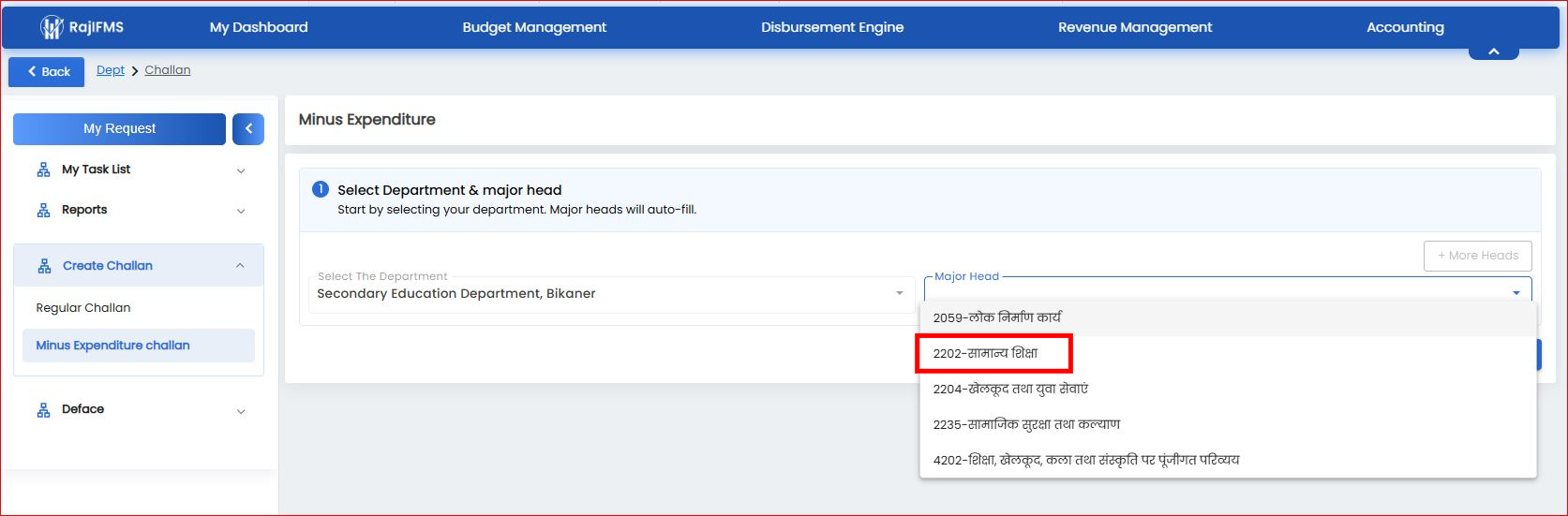The width and height of the screenshot is (1568, 516).
Task: Open the Dept breadcrumb link
Action: click(111, 70)
